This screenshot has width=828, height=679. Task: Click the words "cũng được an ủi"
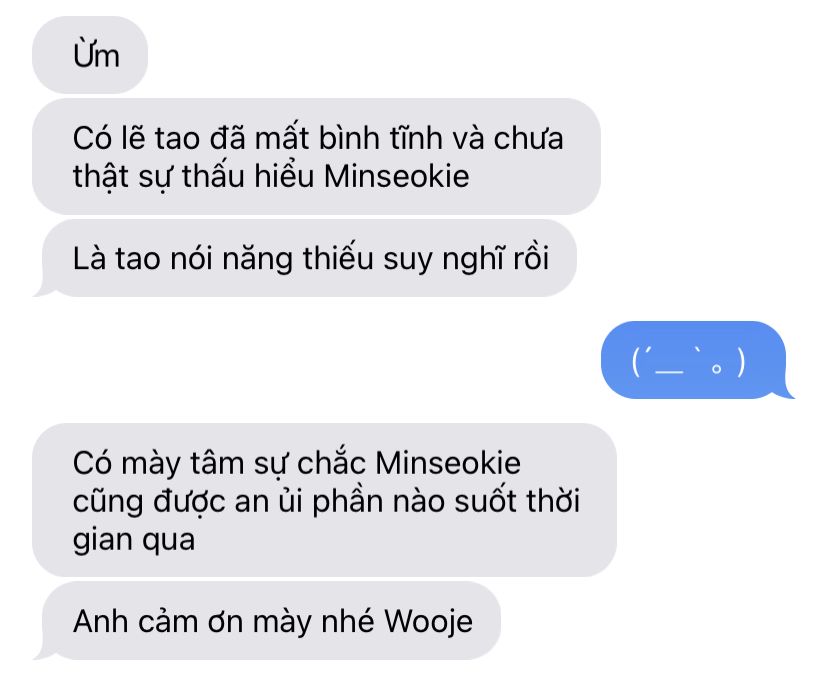pyautogui.click(x=187, y=502)
